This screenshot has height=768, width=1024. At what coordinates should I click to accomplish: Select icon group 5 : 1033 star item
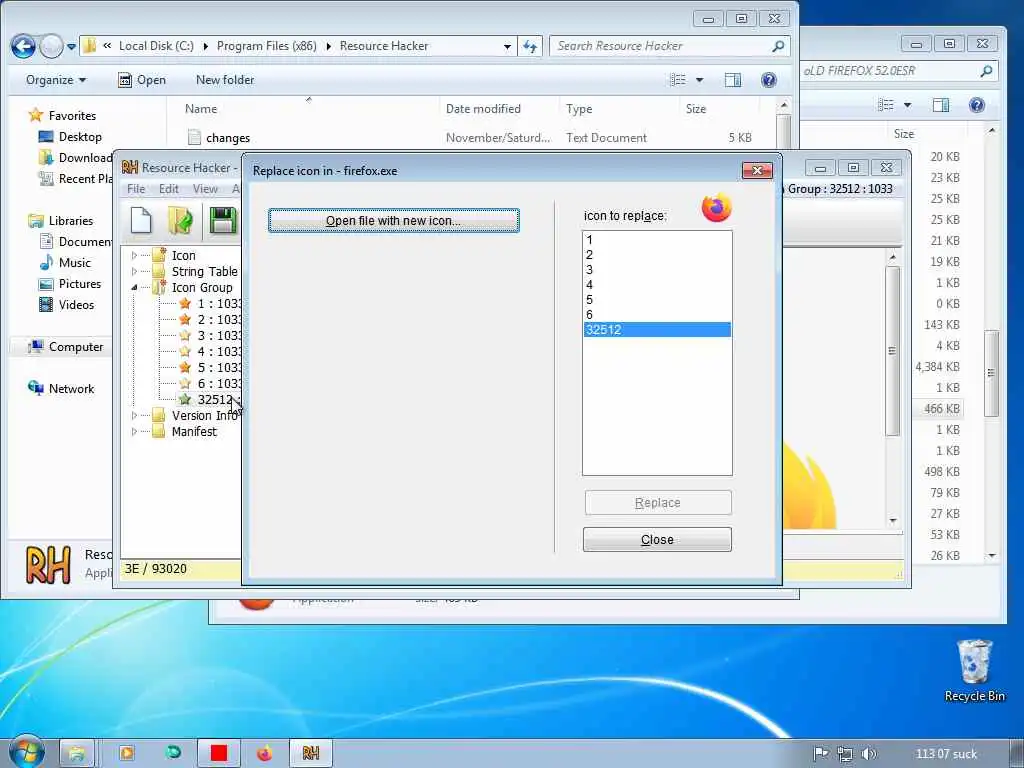coord(212,368)
